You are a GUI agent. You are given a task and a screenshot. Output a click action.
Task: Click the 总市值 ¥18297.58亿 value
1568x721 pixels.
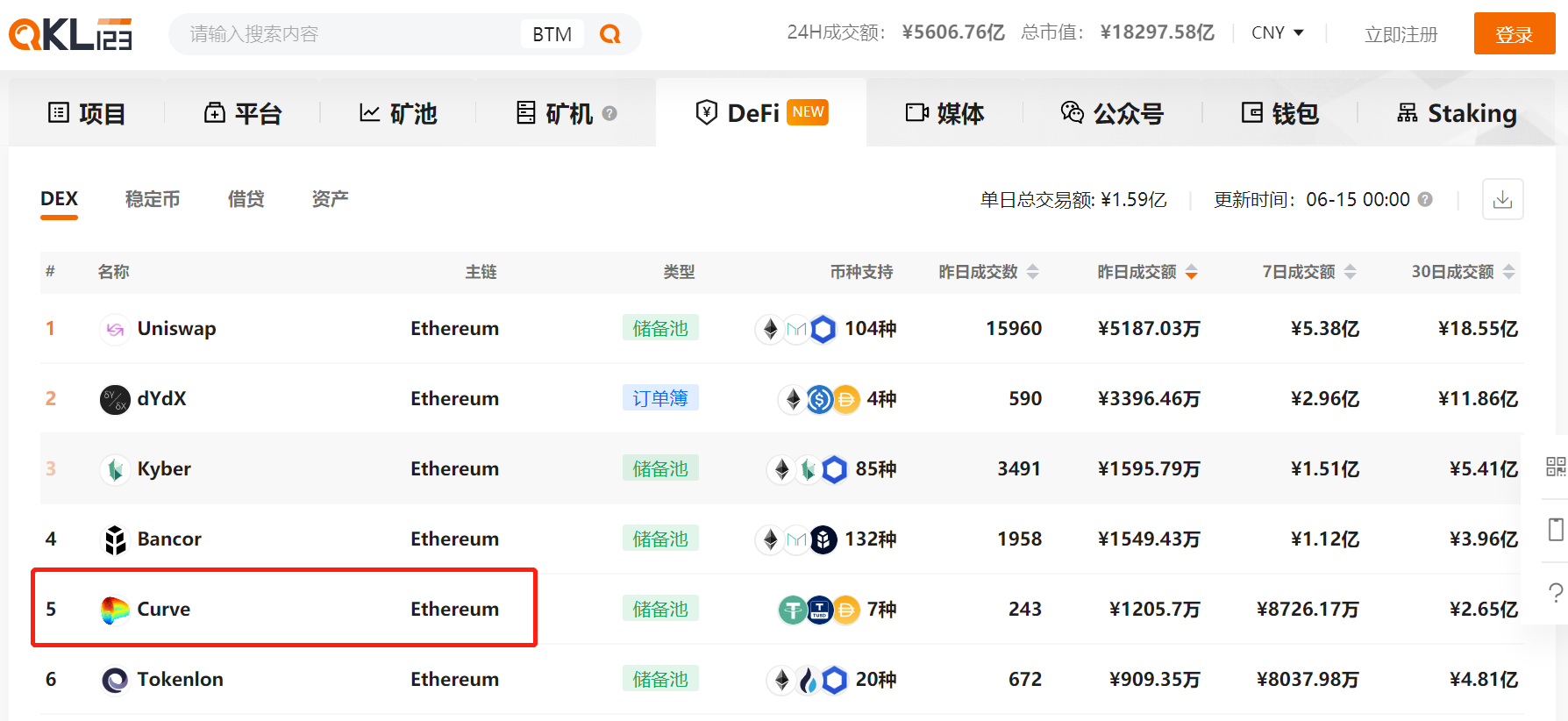click(x=1158, y=32)
